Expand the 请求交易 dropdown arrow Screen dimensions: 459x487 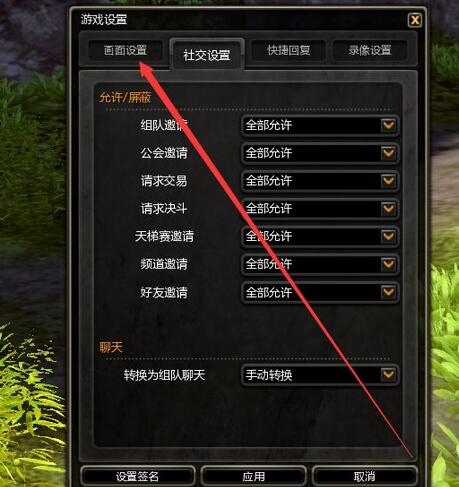click(x=388, y=181)
